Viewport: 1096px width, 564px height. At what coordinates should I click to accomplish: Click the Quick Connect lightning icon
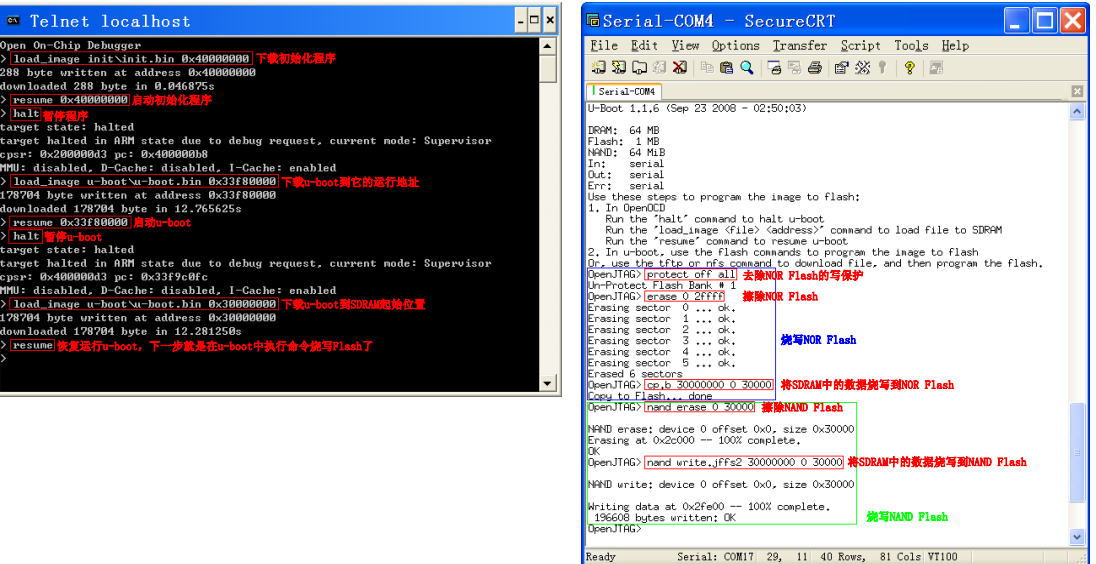click(619, 67)
